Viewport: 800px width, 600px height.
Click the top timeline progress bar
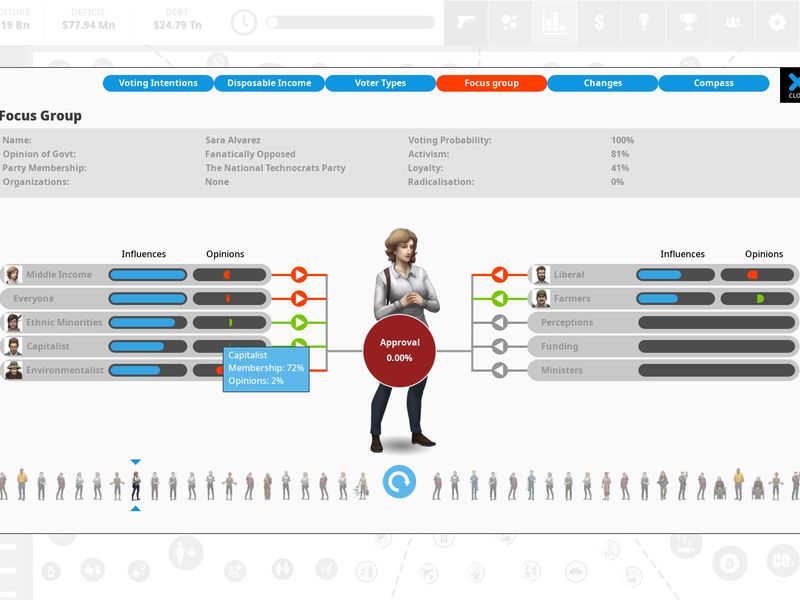(351, 22)
